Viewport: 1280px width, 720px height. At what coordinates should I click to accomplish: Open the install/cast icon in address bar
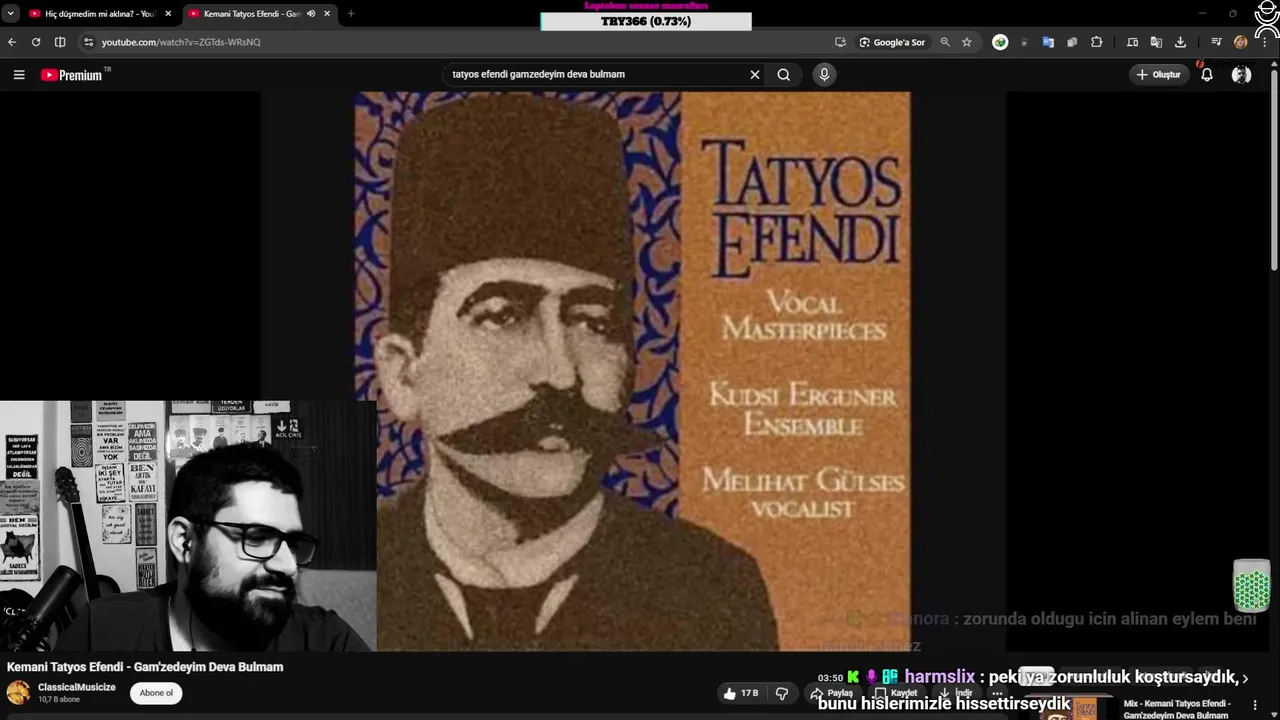[x=840, y=42]
